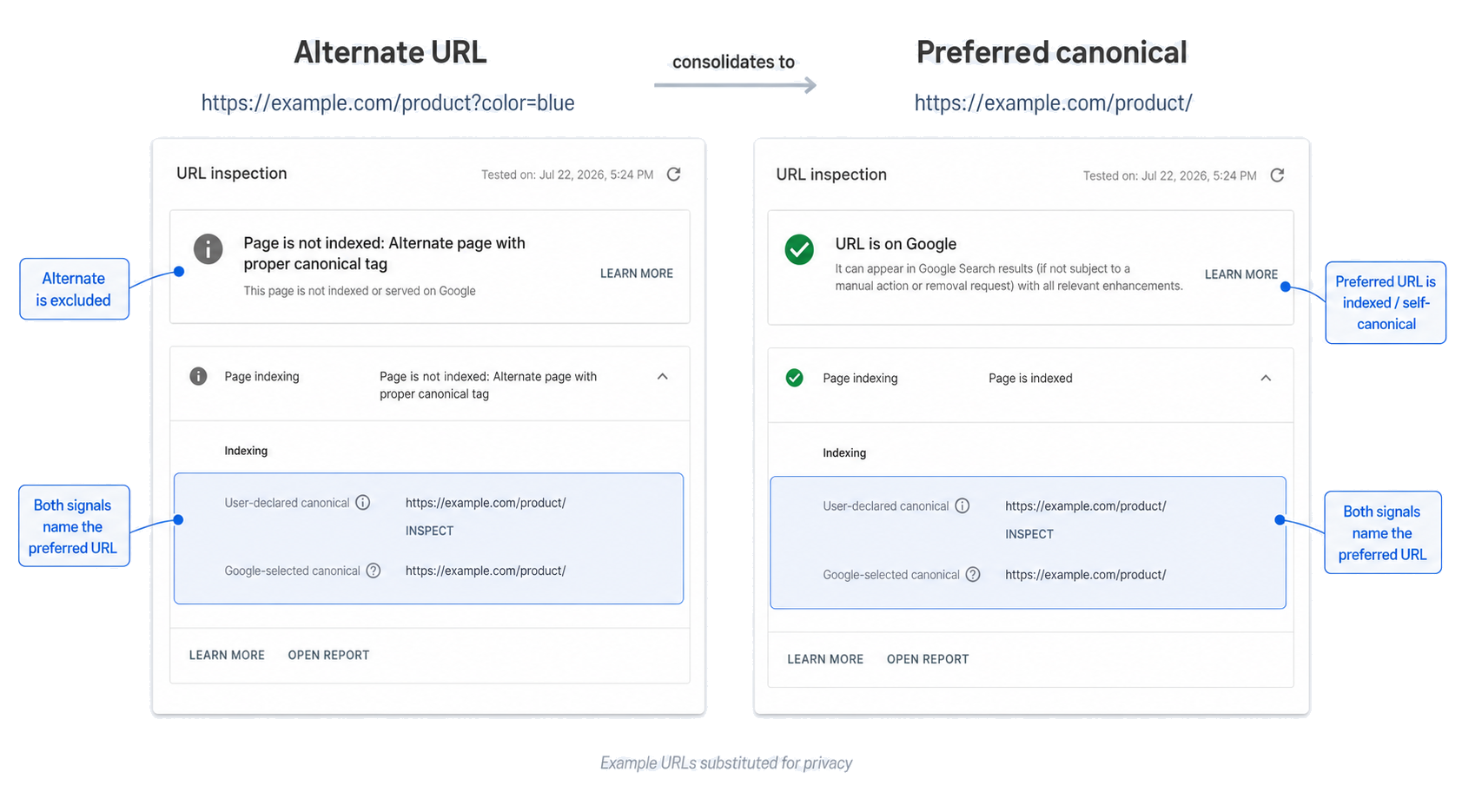
Task: Click info icon in the left panel's Page indexing row
Action: click(x=198, y=376)
